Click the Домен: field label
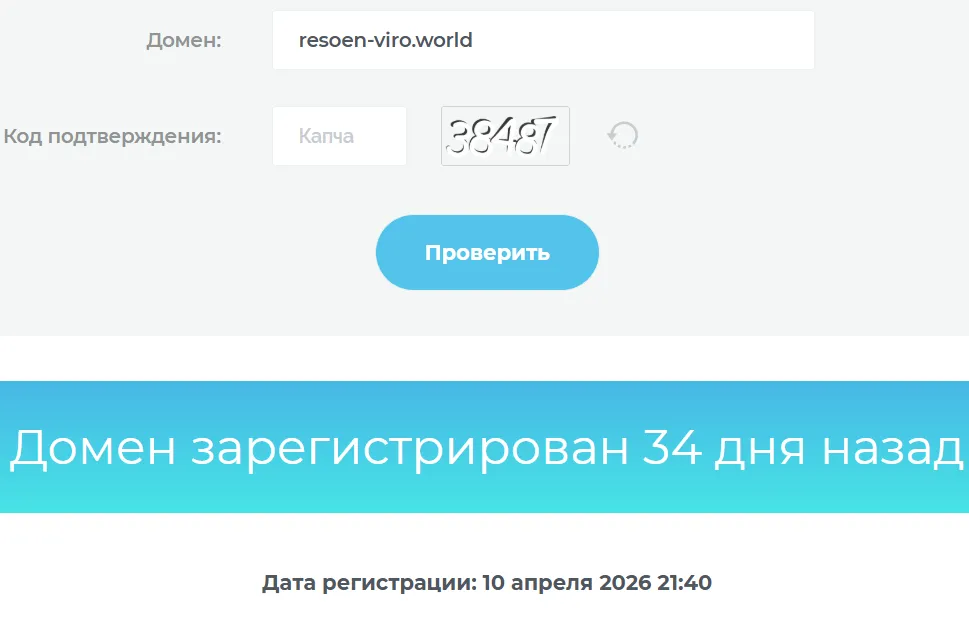 click(x=184, y=40)
